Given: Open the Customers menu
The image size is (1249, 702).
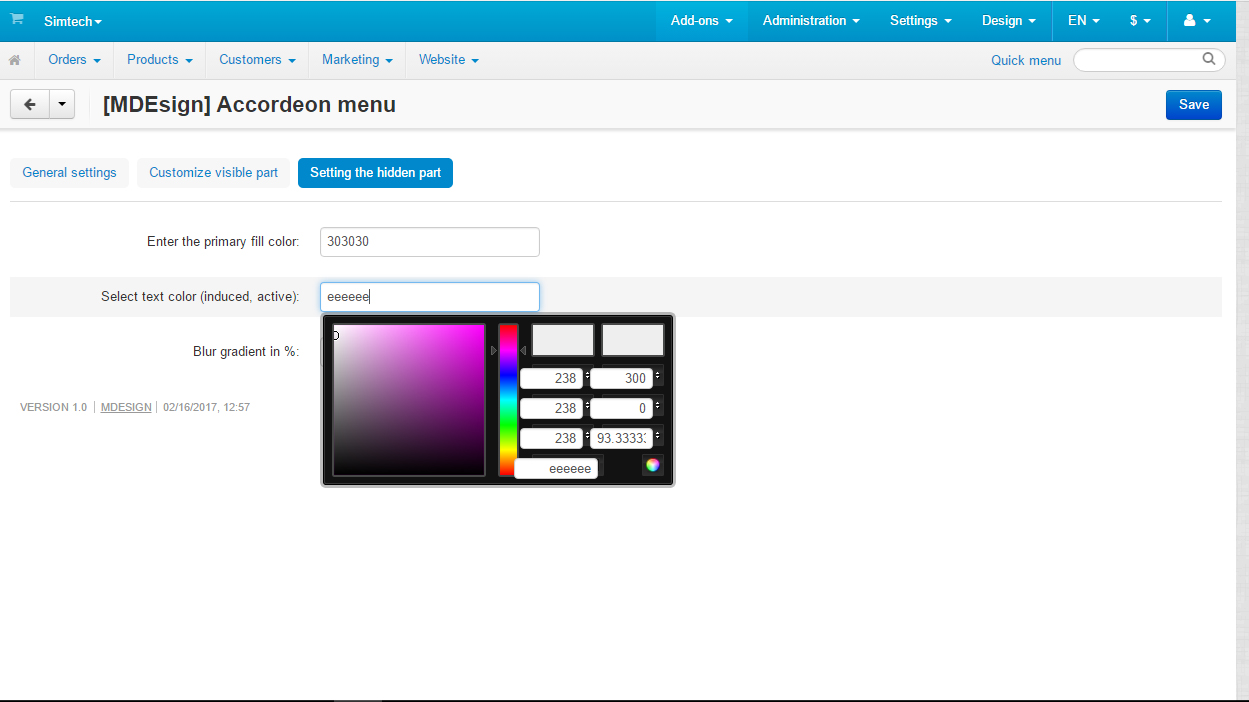Looking at the screenshot, I should (x=257, y=60).
